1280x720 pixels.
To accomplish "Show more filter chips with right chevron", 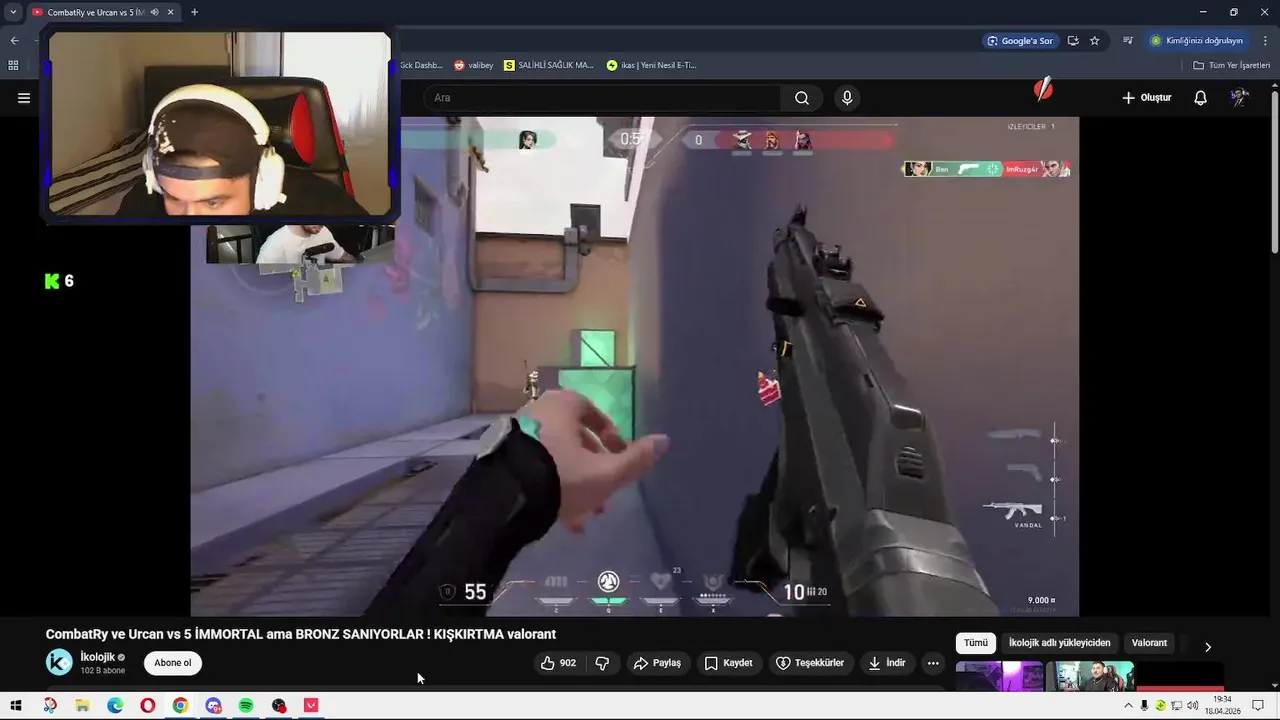I will (x=1208, y=647).
